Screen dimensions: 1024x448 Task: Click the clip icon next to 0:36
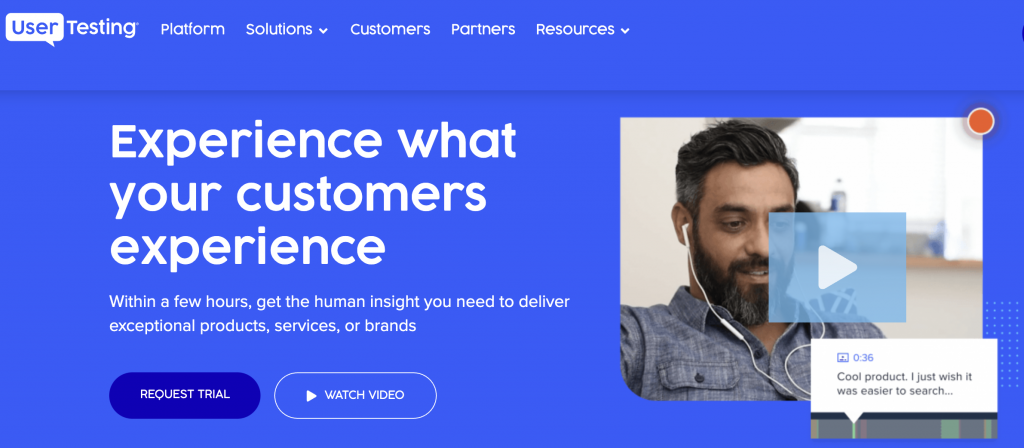point(842,358)
